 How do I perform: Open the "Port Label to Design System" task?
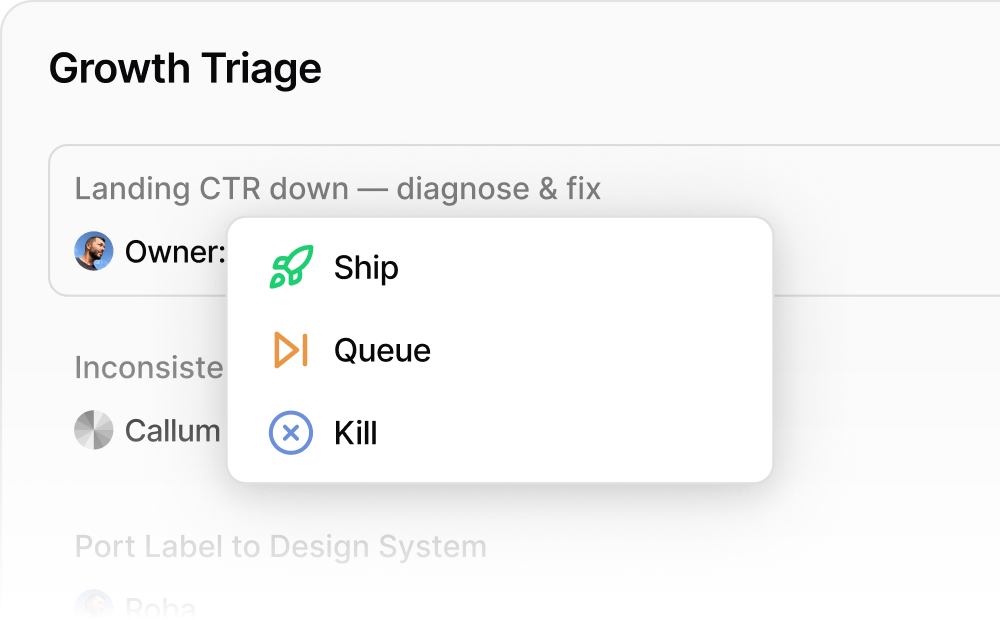click(x=280, y=547)
